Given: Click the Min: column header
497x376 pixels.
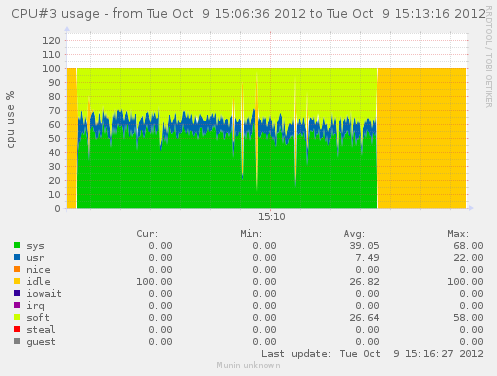Looking at the screenshot, I should [x=251, y=234].
